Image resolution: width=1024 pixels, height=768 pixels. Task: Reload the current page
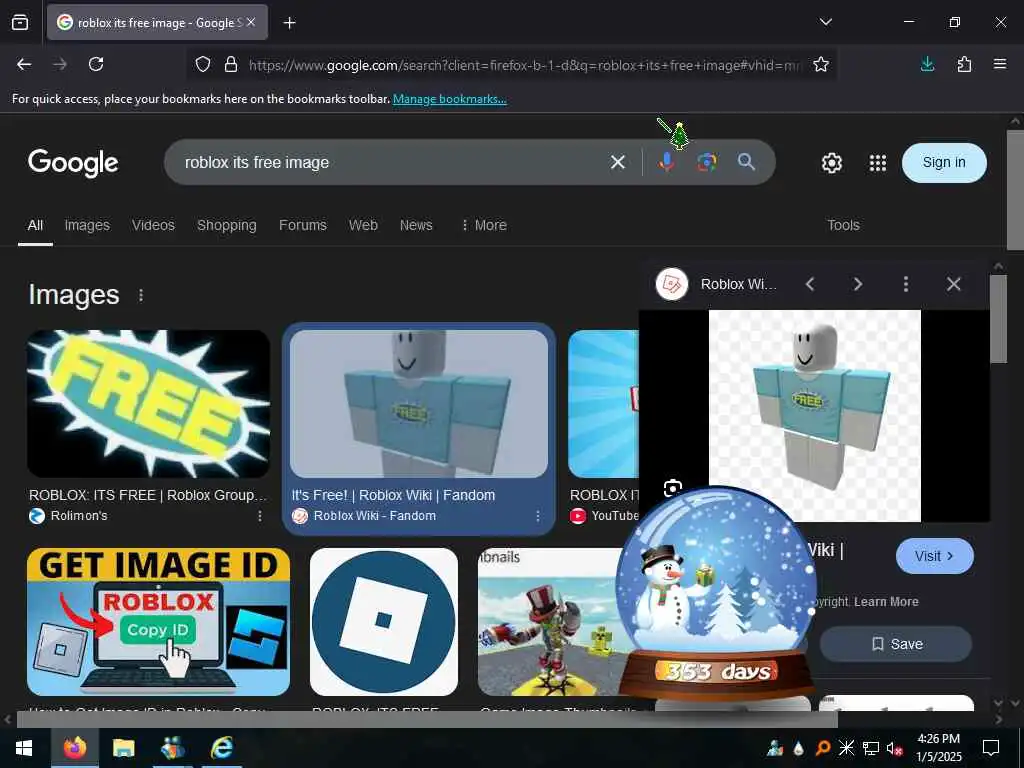(96, 64)
